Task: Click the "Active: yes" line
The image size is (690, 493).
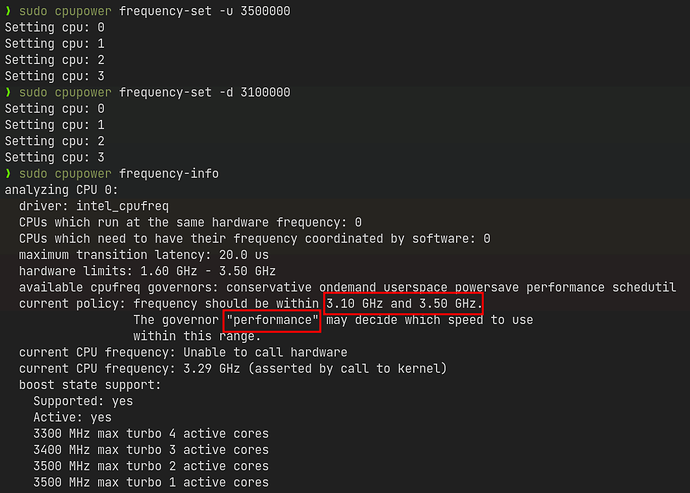Action: [x=73, y=417]
